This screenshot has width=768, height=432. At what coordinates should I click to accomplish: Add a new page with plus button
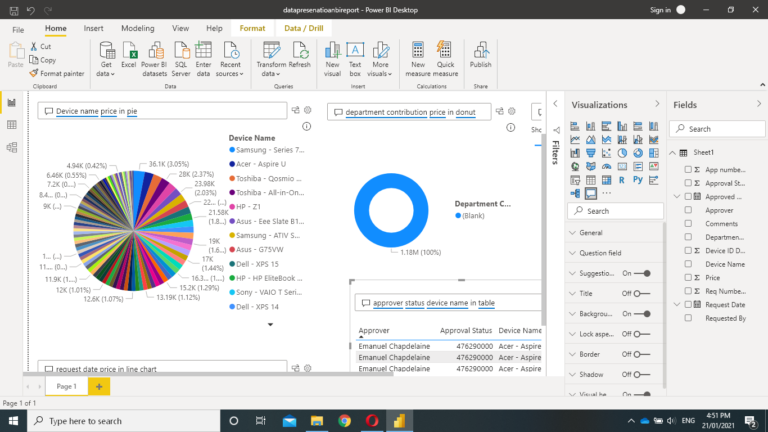point(99,386)
